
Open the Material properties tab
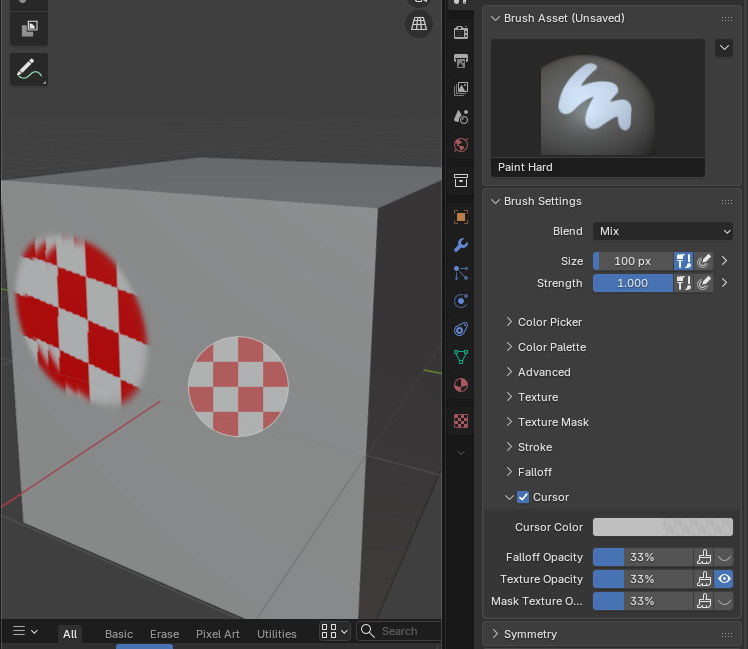(461, 385)
